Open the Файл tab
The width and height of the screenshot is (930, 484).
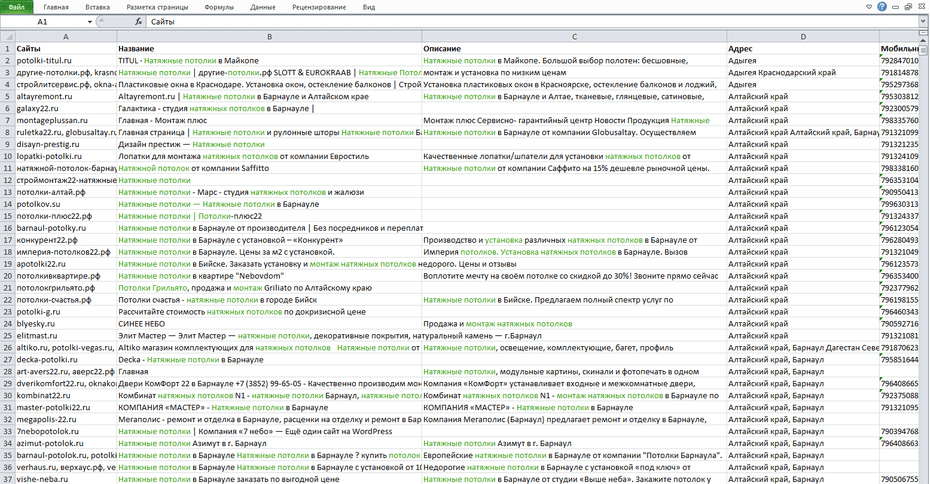(x=17, y=7)
